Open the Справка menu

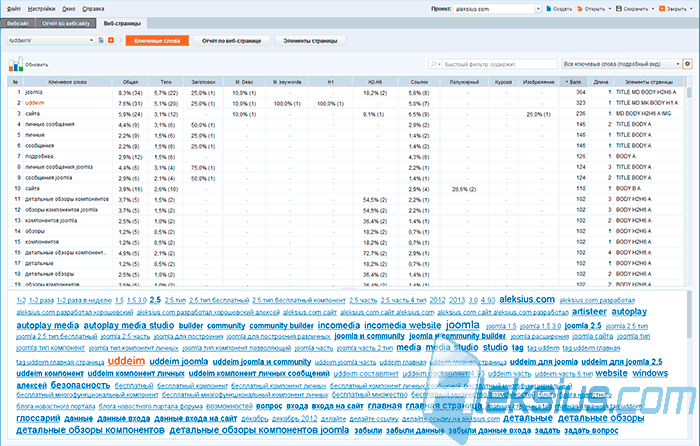point(93,8)
